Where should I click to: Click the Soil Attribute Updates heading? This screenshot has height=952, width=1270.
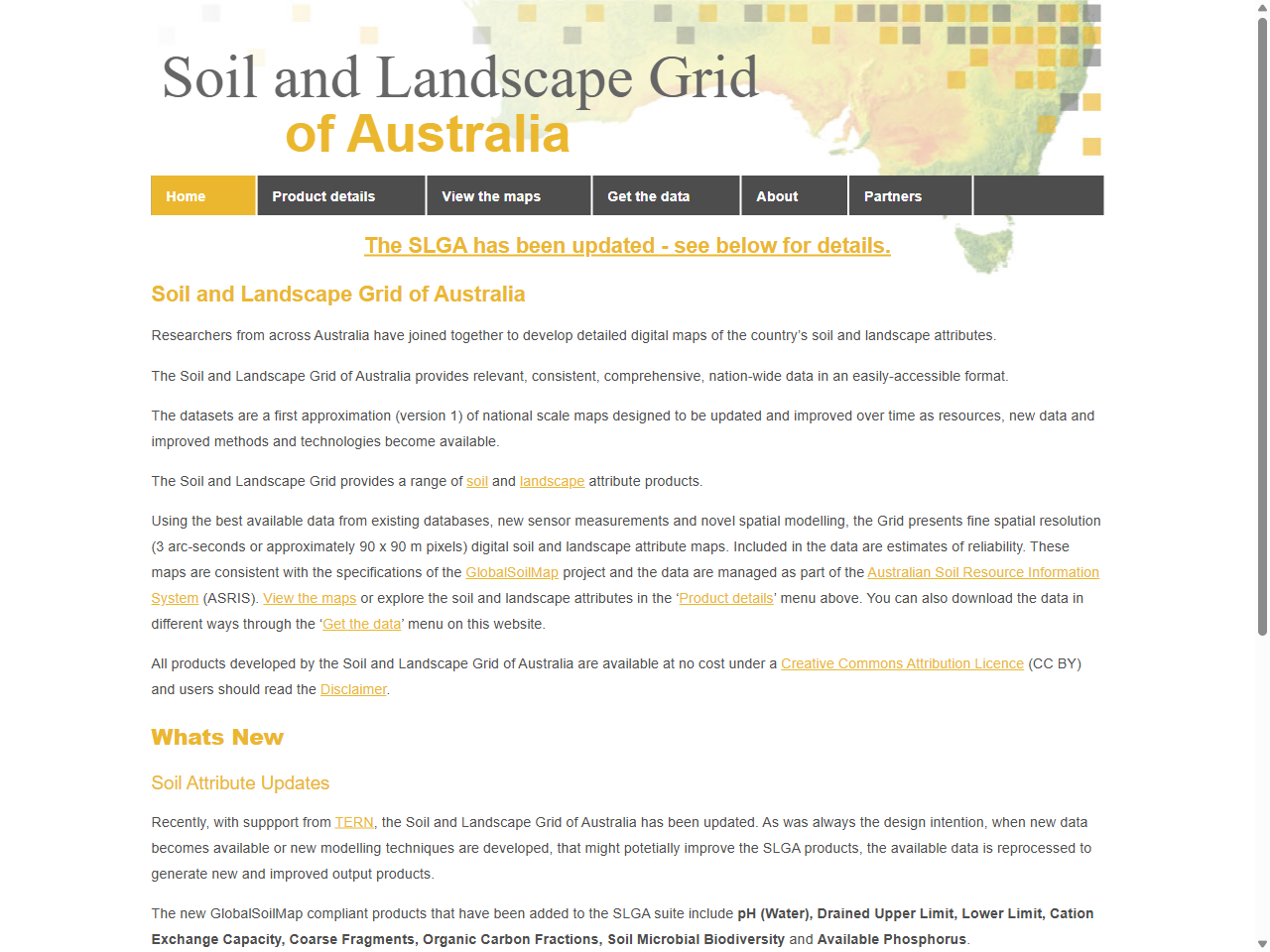(x=240, y=783)
